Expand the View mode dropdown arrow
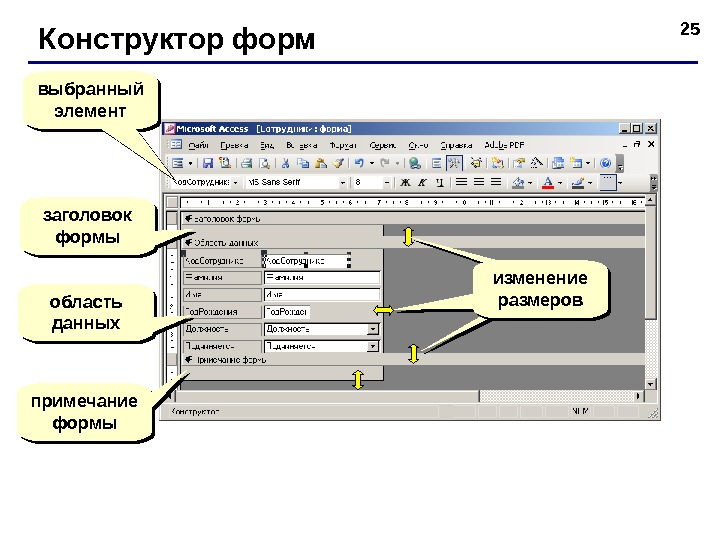720x540 pixels. (x=190, y=163)
